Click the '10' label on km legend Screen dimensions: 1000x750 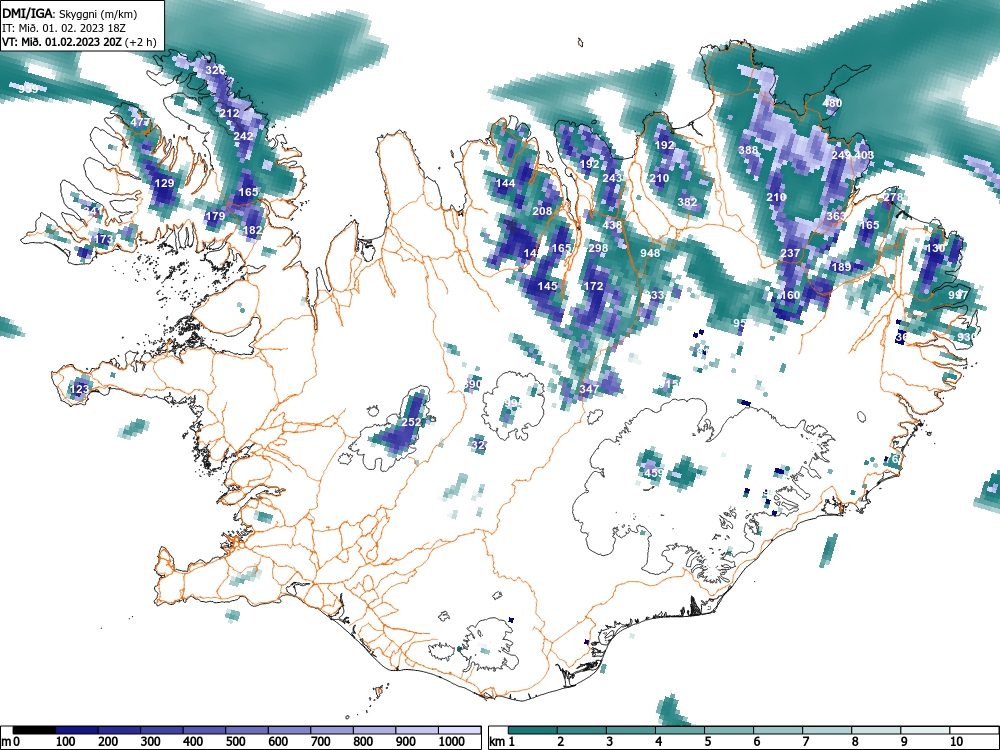coord(956,741)
